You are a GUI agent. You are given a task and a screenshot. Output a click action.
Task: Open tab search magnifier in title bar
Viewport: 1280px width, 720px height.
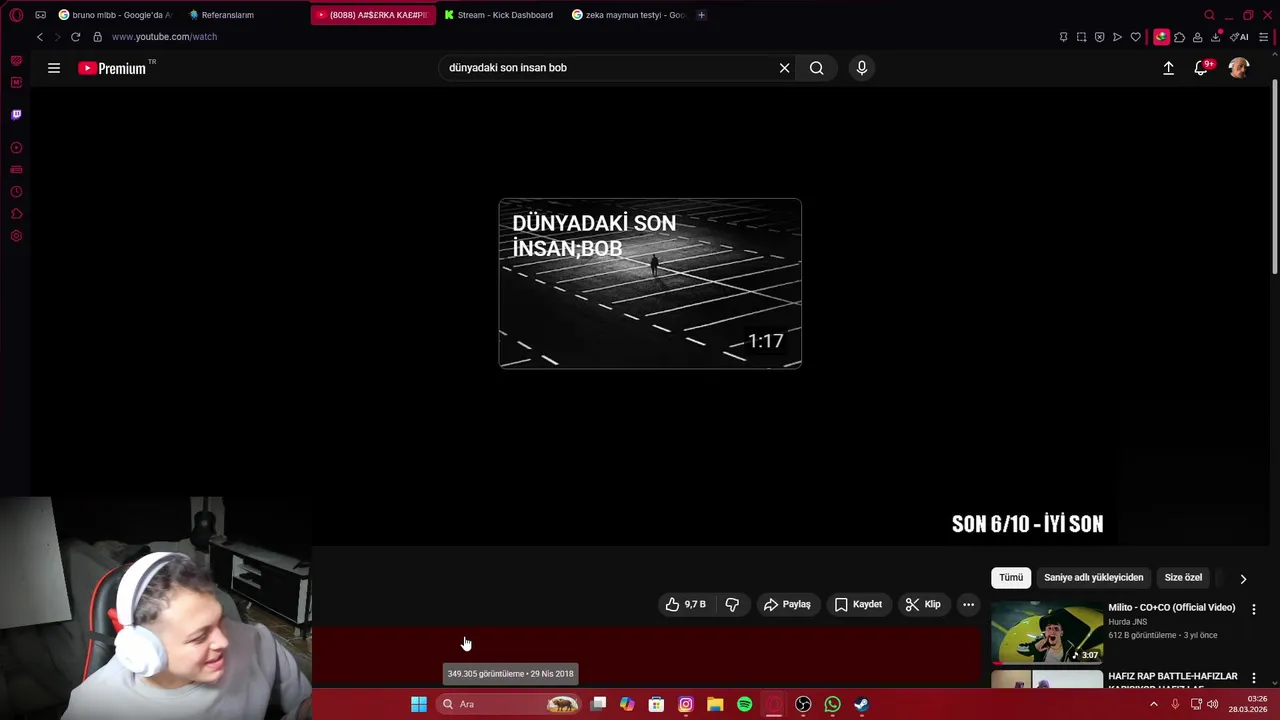pyautogui.click(x=1209, y=15)
